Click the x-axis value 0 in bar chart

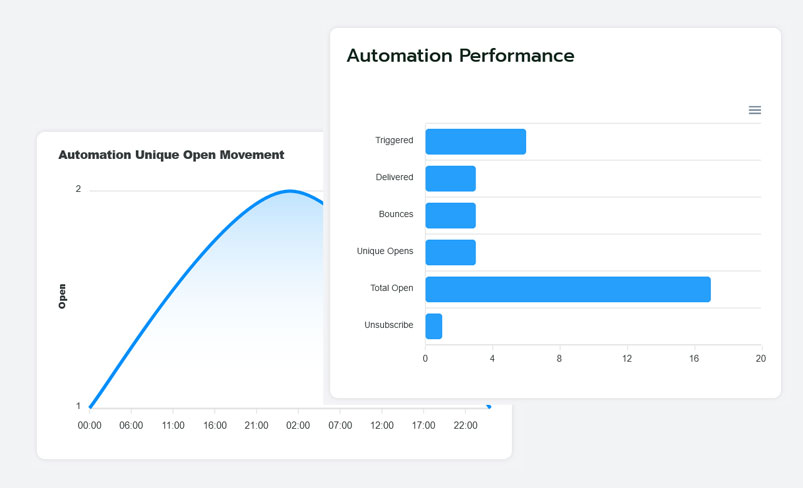point(425,358)
